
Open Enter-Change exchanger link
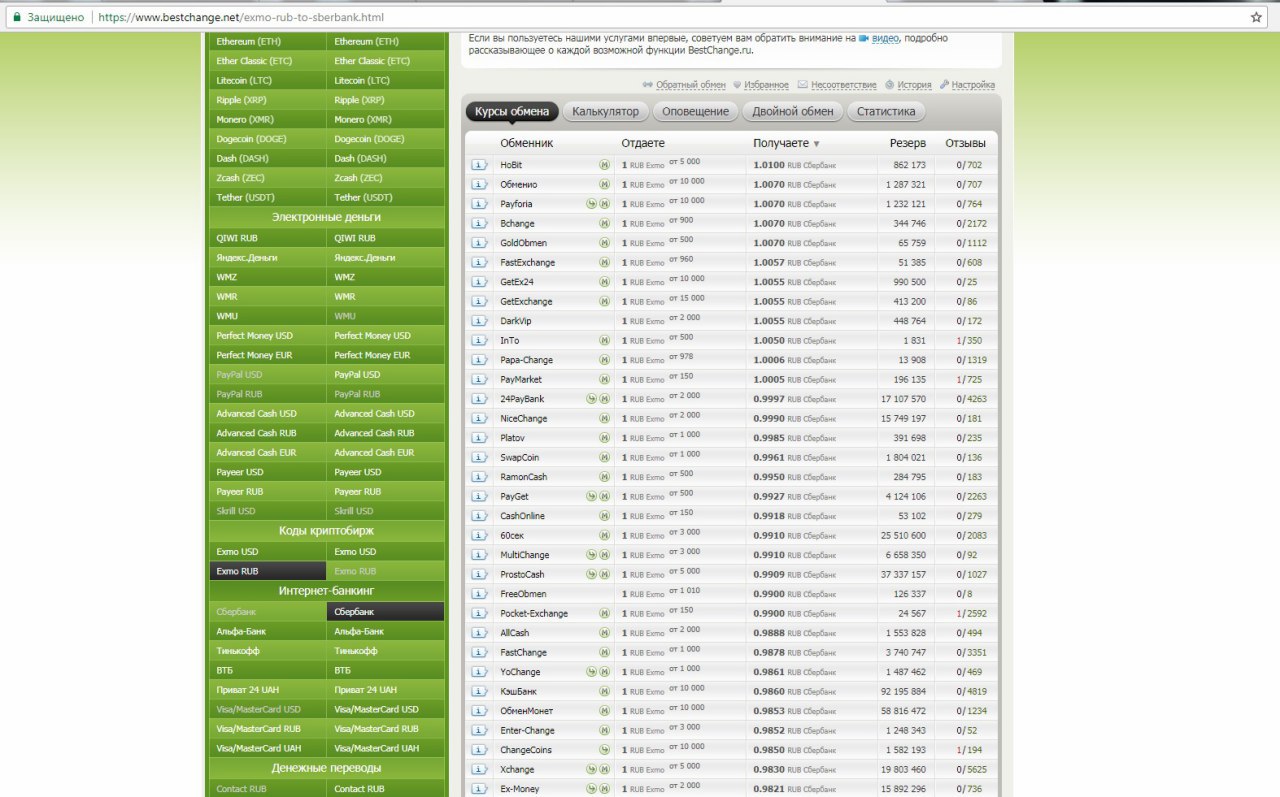pos(527,731)
